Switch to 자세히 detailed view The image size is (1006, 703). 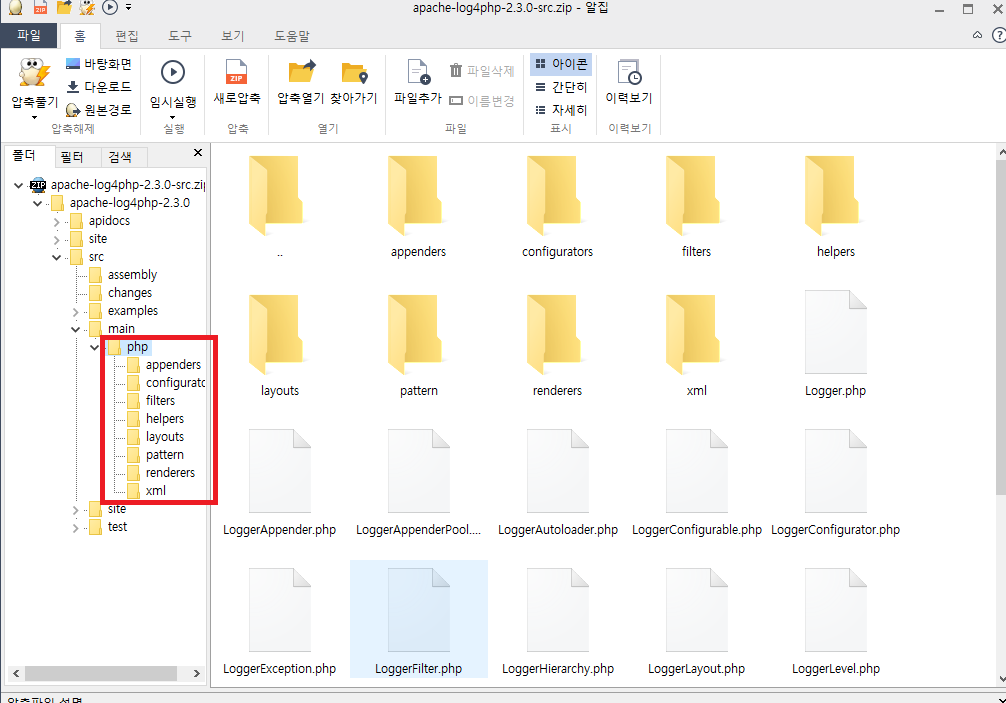click(561, 110)
